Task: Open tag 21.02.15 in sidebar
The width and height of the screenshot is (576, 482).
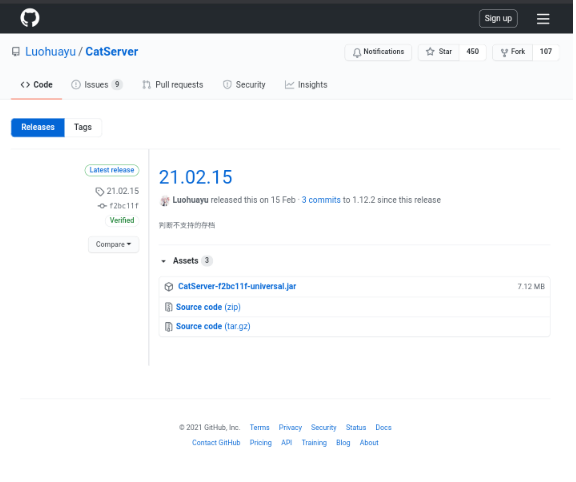Action: coord(117,191)
